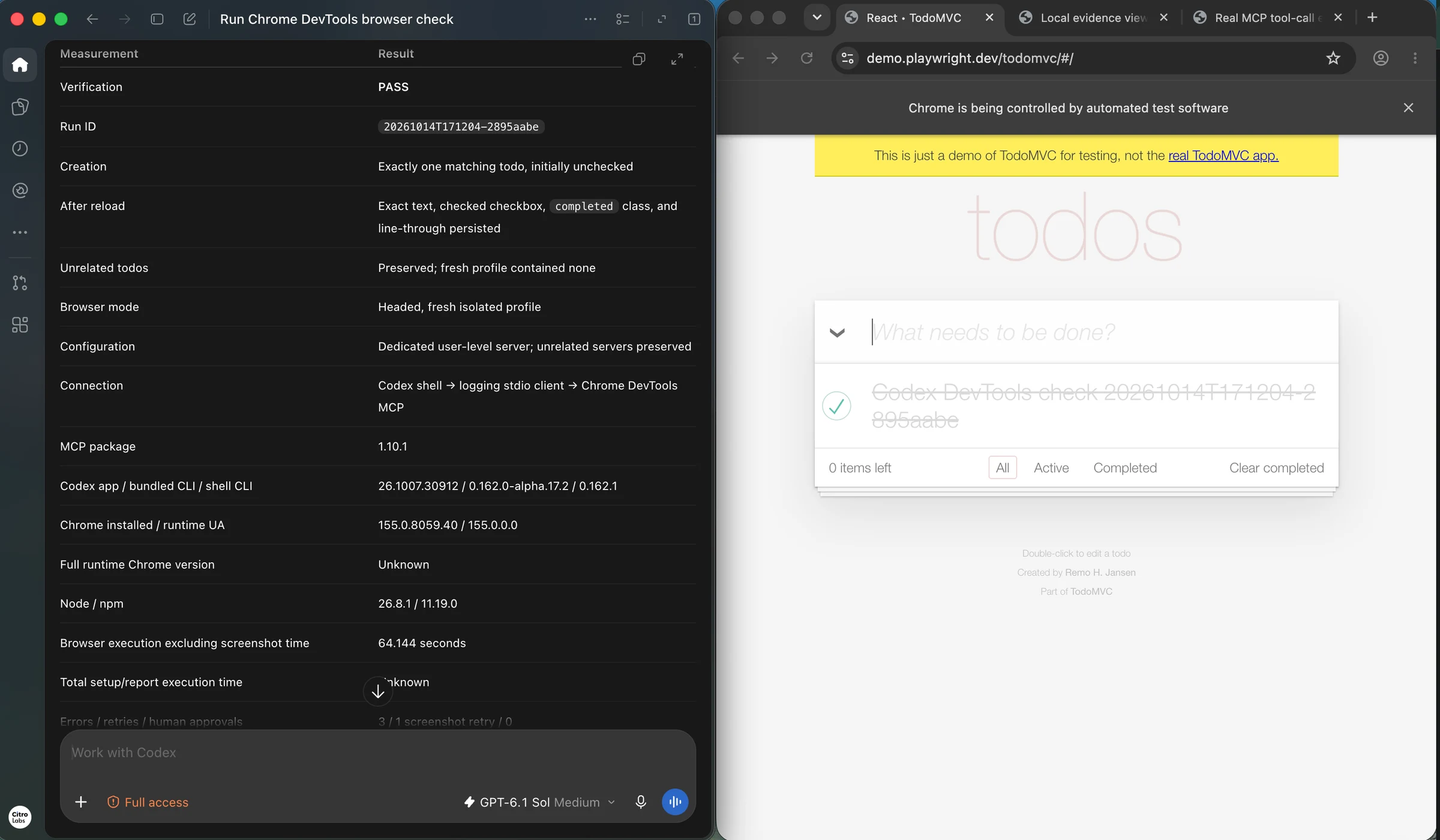The height and width of the screenshot is (840, 1440).
Task: Follow the real TodoMVC app link
Action: 1223,155
